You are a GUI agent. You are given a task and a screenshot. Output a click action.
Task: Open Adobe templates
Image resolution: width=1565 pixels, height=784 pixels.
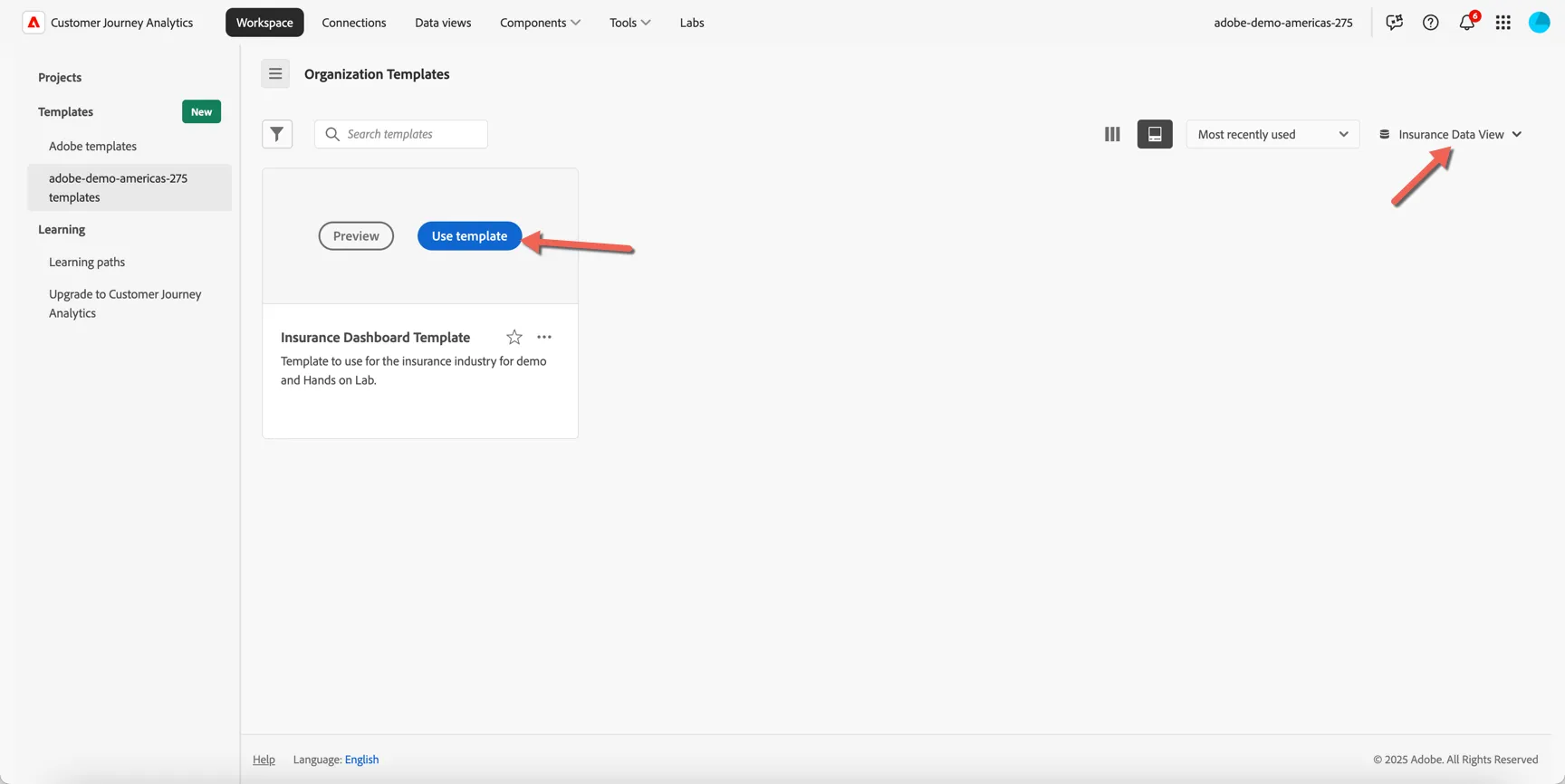(x=92, y=146)
